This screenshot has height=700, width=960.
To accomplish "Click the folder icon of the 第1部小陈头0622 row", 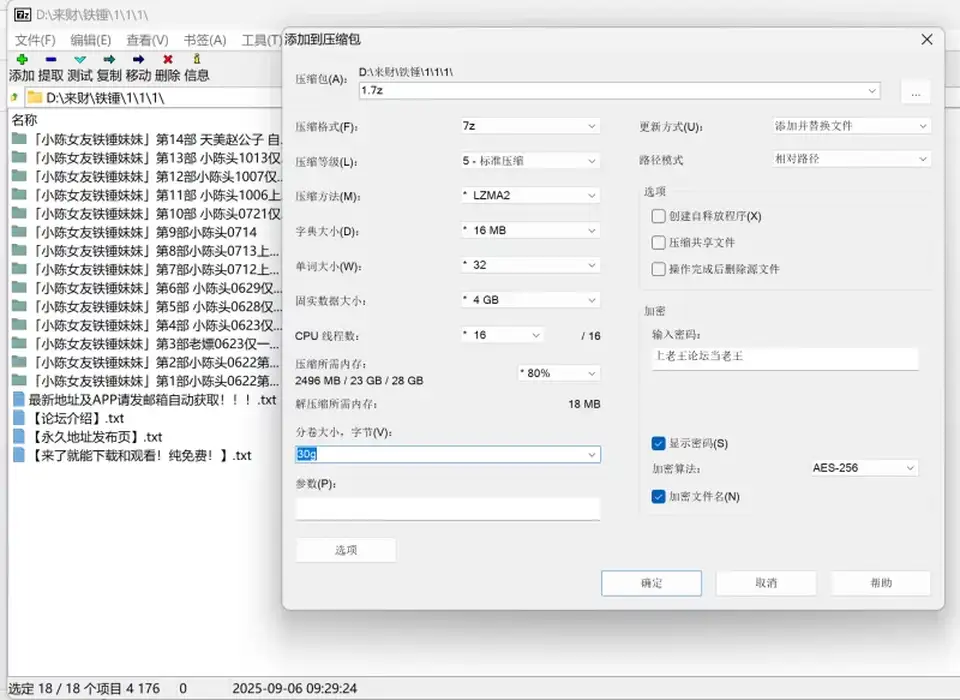I will click(19, 380).
